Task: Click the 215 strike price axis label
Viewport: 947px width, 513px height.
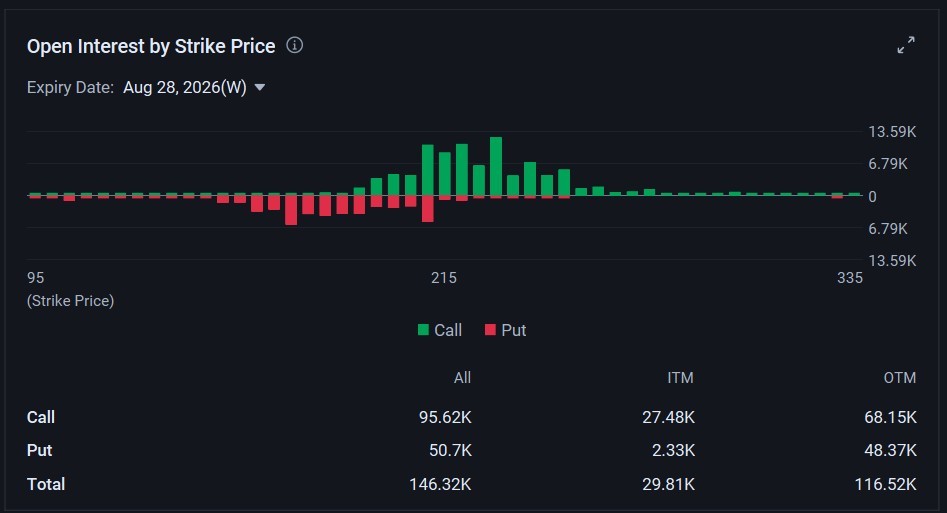Action: [444, 278]
